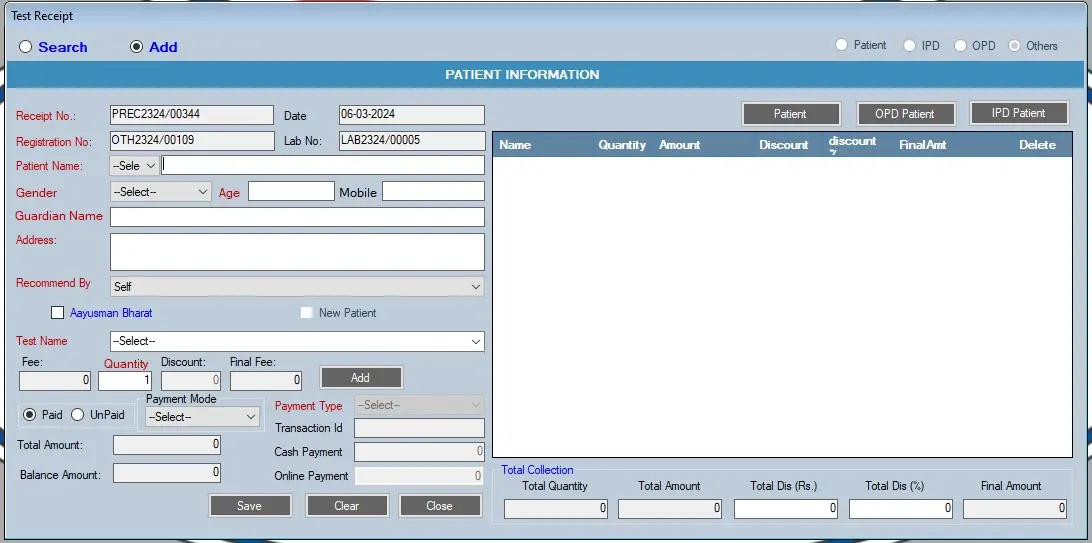Click the Patient Name text field
The height and width of the screenshot is (543, 1092).
click(323, 165)
